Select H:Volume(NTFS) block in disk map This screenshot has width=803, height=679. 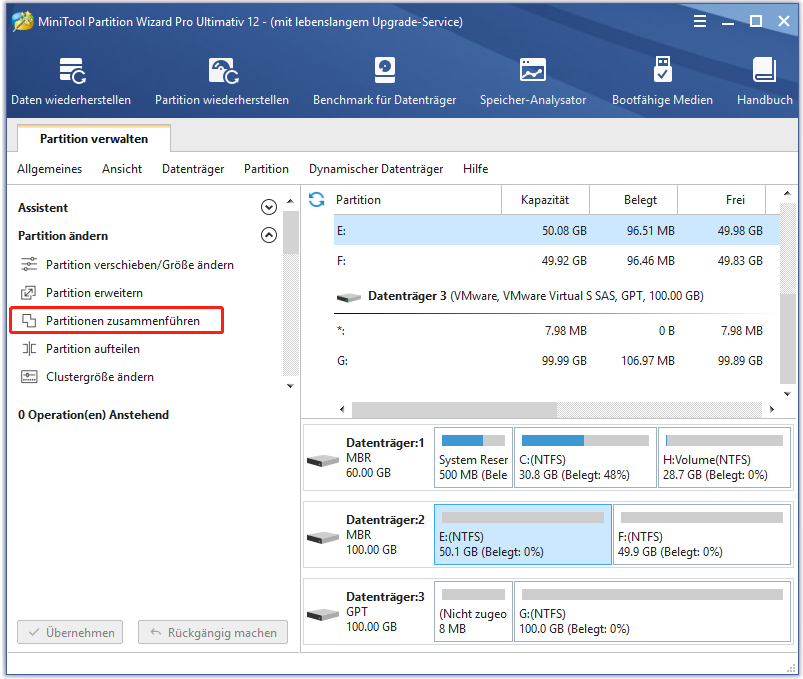(x=725, y=458)
